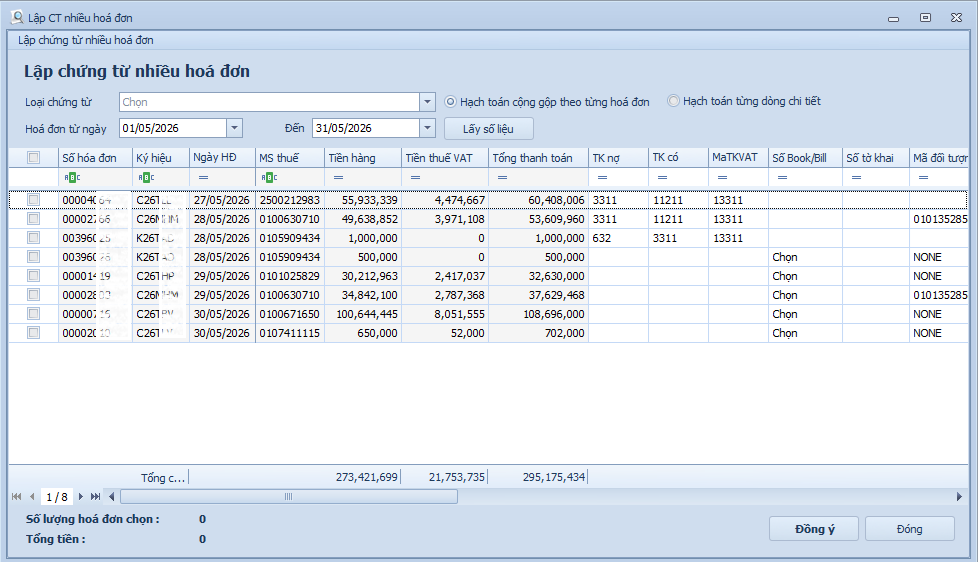
Task: Click the equals filter icon under Tiền hàng
Action: click(x=338, y=178)
